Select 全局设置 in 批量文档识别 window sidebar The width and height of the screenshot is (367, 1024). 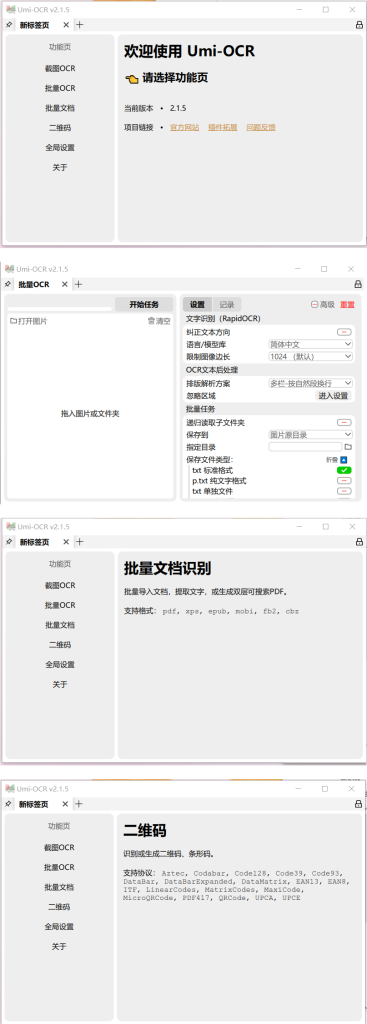click(59, 665)
